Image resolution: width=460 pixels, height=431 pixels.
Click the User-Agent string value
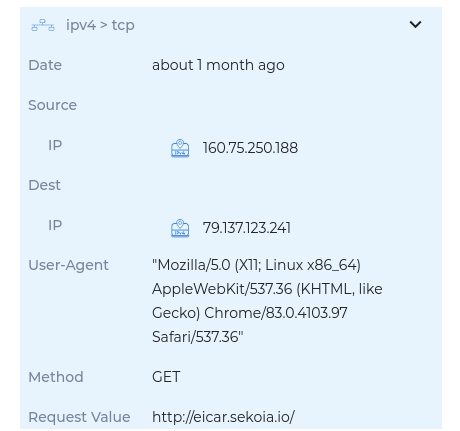click(x=267, y=301)
